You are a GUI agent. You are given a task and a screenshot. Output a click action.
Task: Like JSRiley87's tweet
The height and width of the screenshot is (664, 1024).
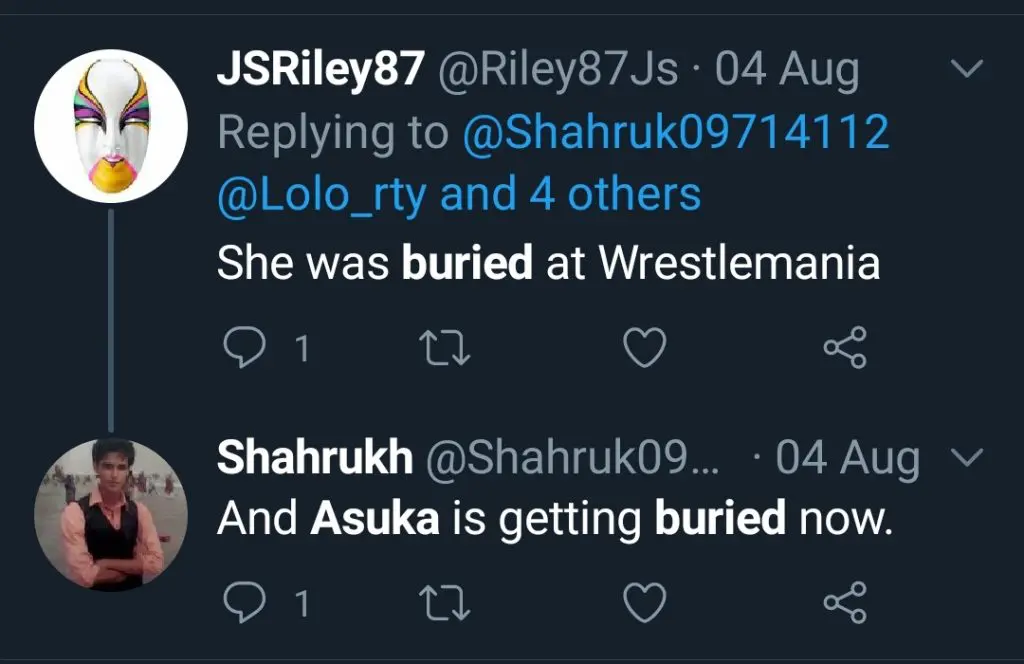click(644, 347)
